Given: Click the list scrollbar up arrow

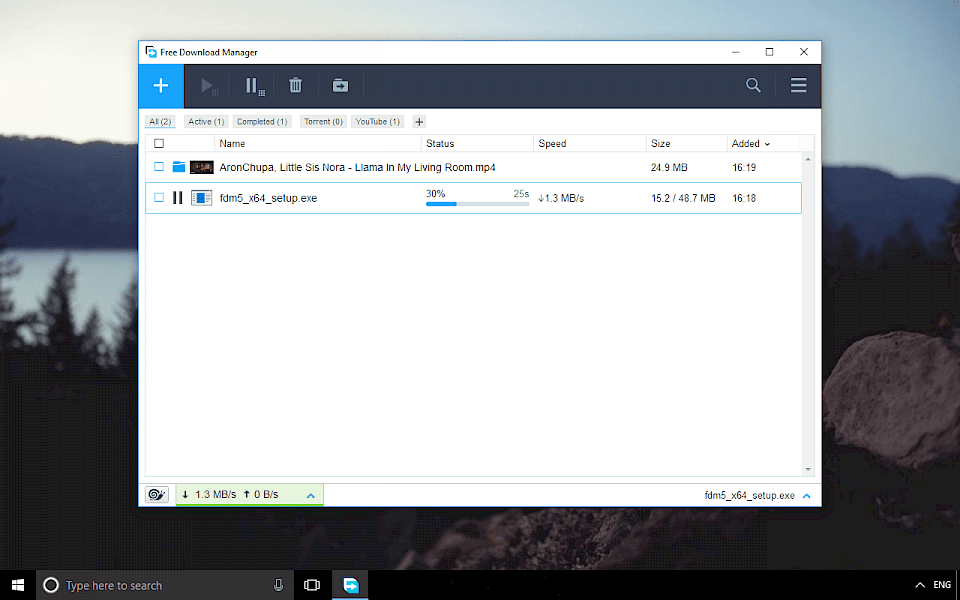Looking at the screenshot, I should point(808,159).
